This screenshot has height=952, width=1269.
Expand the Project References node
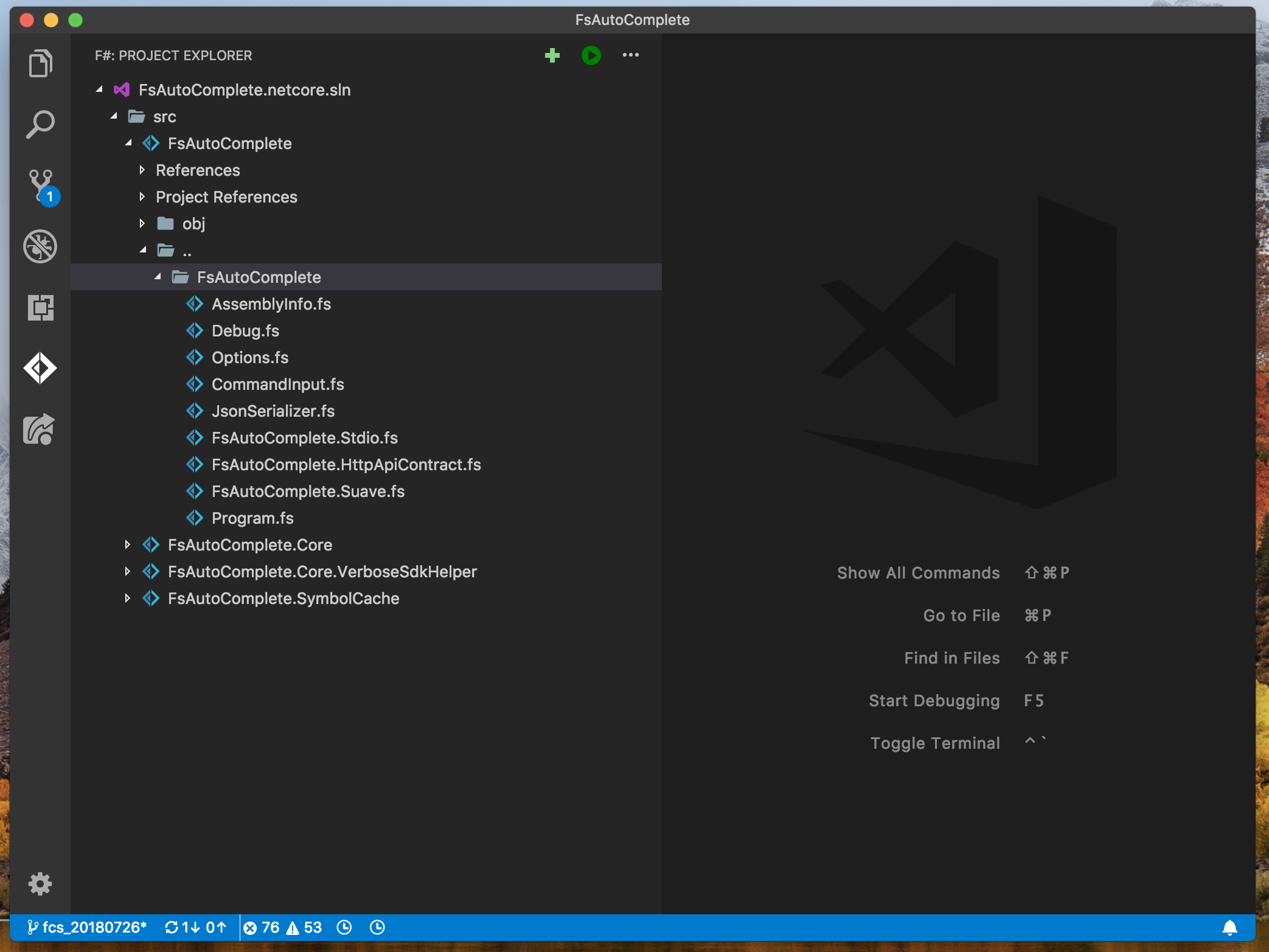[142, 197]
